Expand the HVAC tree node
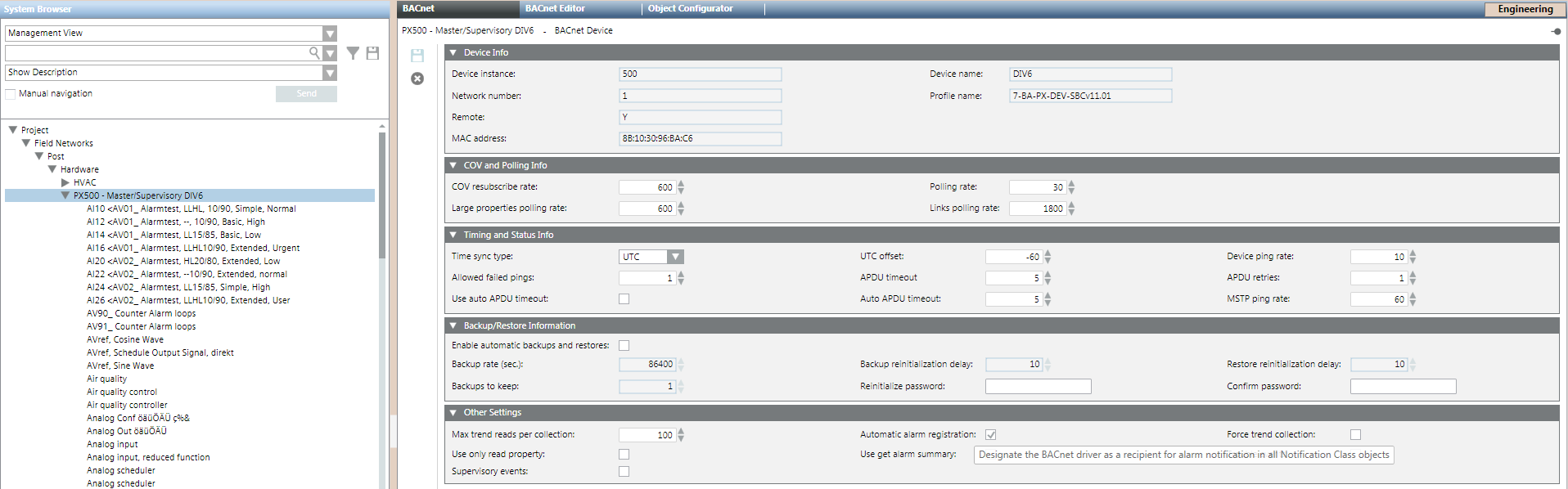 (65, 182)
